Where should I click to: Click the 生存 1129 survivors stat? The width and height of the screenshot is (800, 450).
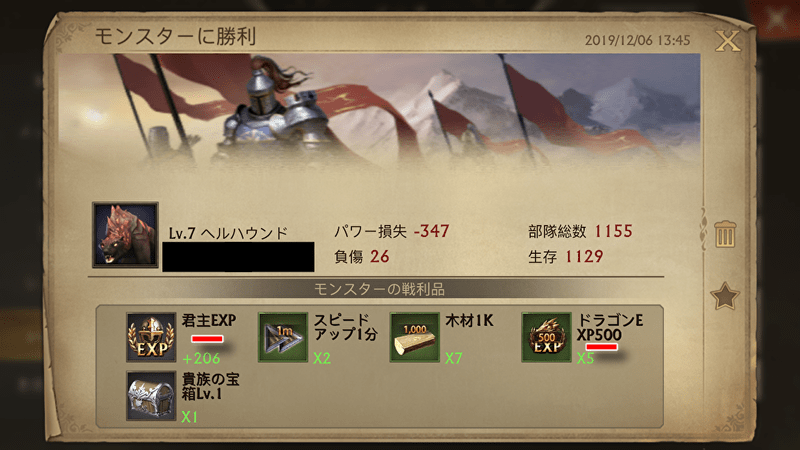pos(565,256)
